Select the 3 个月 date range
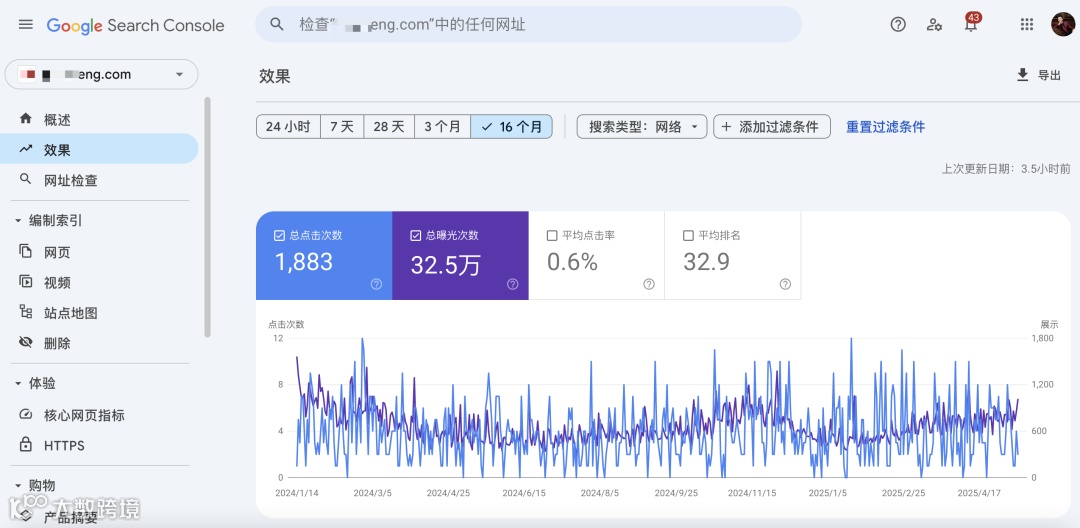The height and width of the screenshot is (528, 1080). pyautogui.click(x=443, y=127)
